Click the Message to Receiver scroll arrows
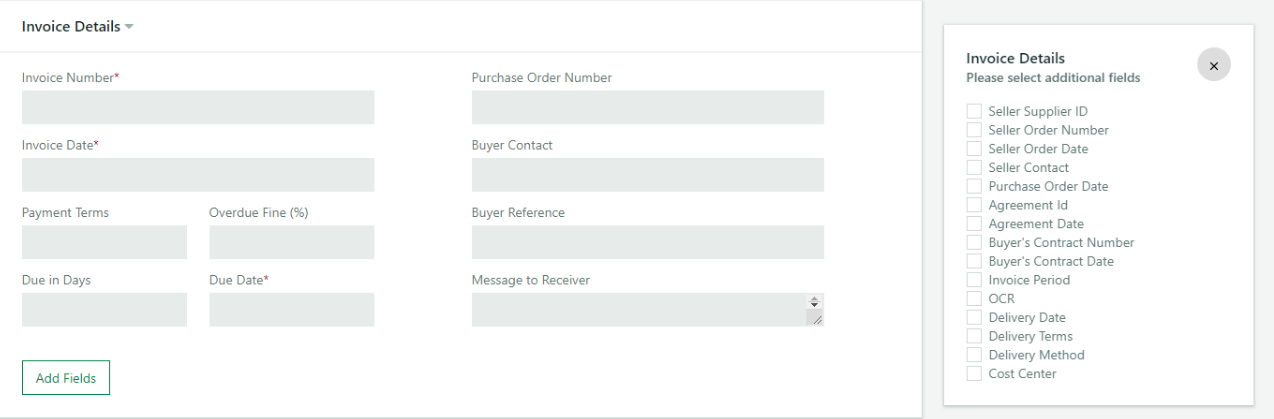 pyautogui.click(x=815, y=301)
